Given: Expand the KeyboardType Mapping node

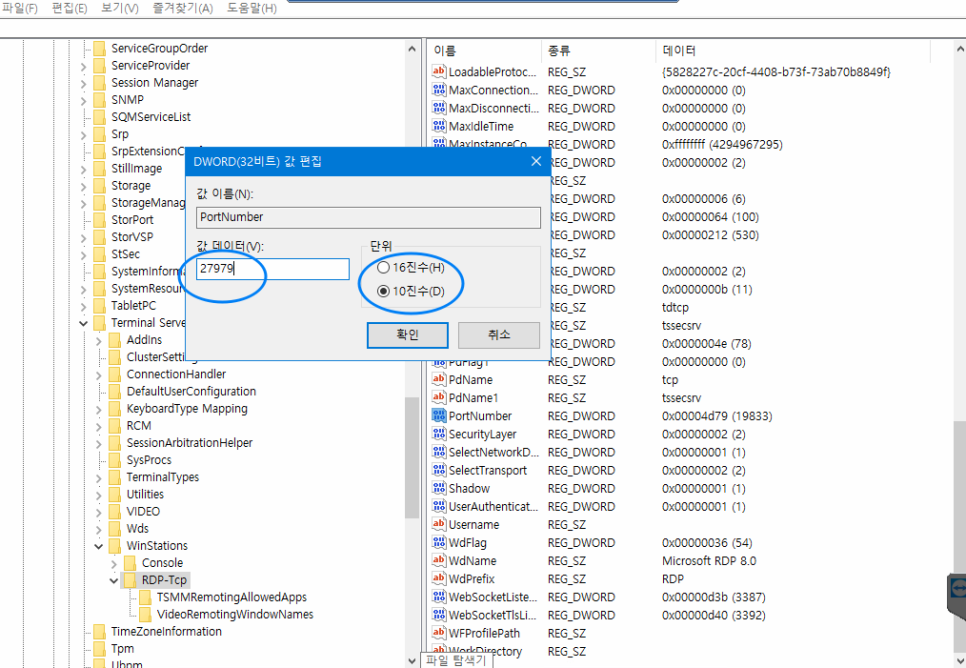Looking at the screenshot, I should tap(99, 409).
